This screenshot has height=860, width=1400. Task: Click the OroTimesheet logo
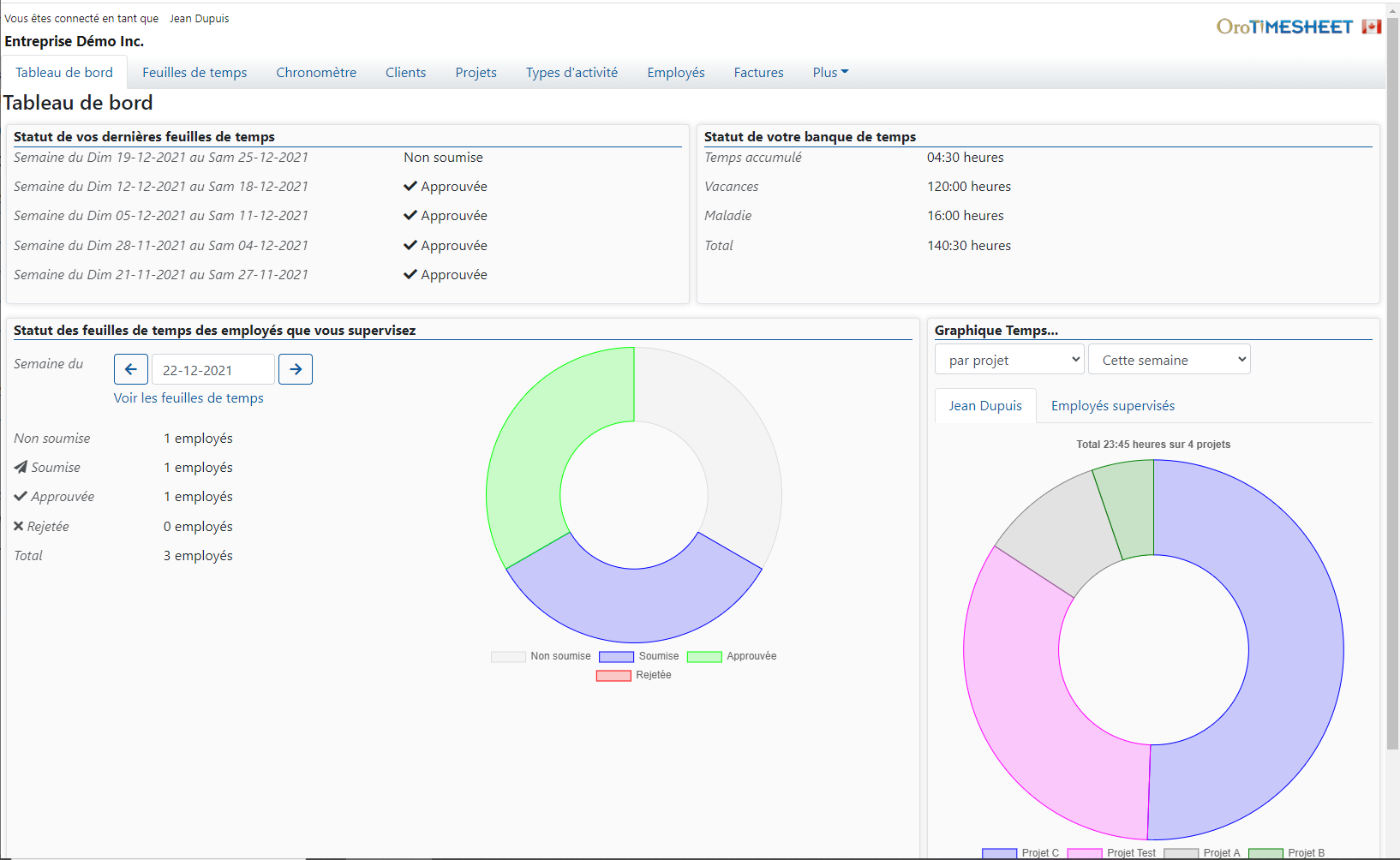coord(1284,27)
